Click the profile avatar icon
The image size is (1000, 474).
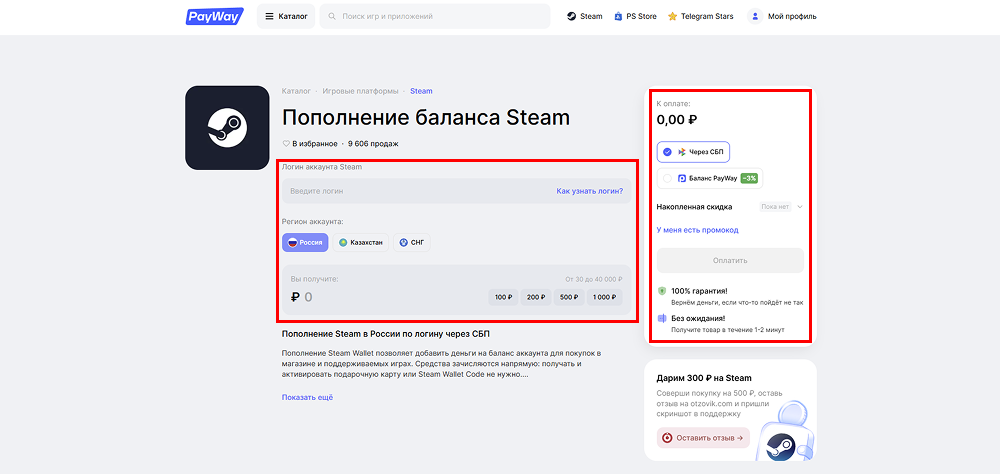pos(755,16)
